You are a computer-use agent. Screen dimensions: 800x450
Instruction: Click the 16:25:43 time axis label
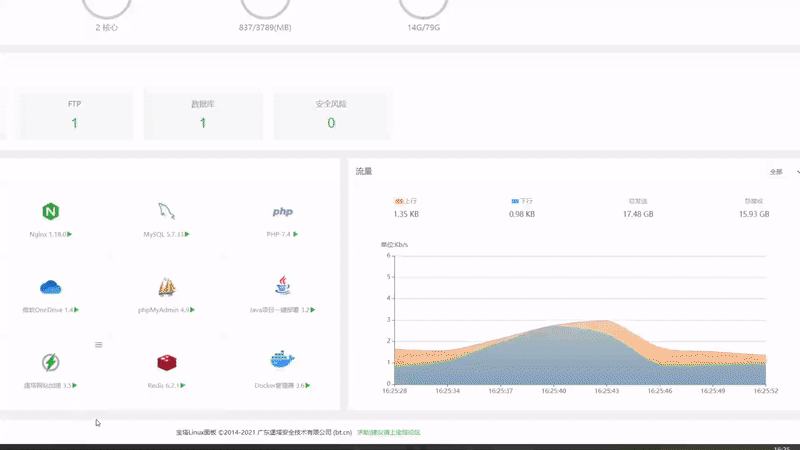coord(607,391)
